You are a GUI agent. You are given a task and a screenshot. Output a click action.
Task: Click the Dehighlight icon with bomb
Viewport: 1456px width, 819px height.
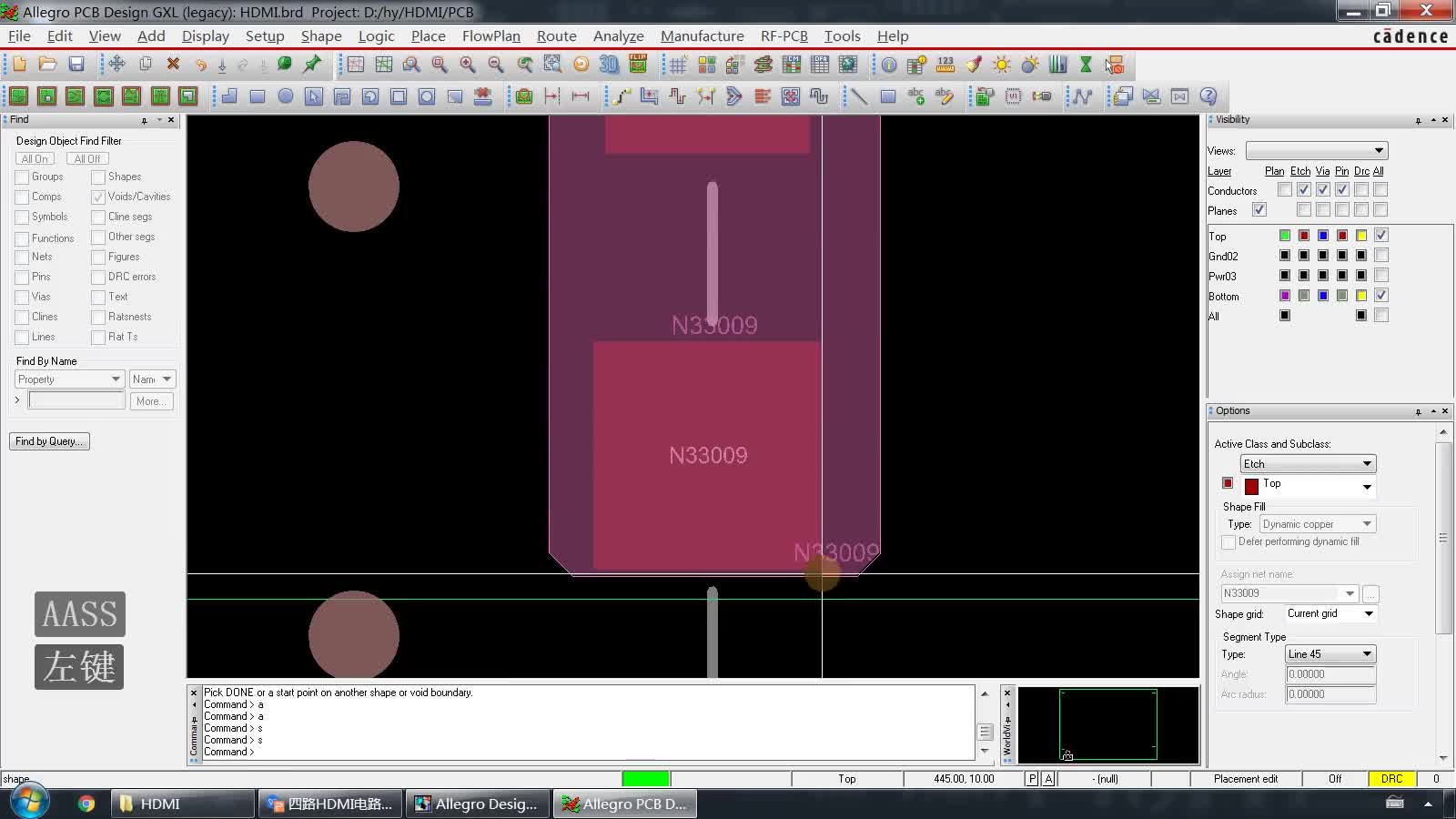[x=1030, y=65]
